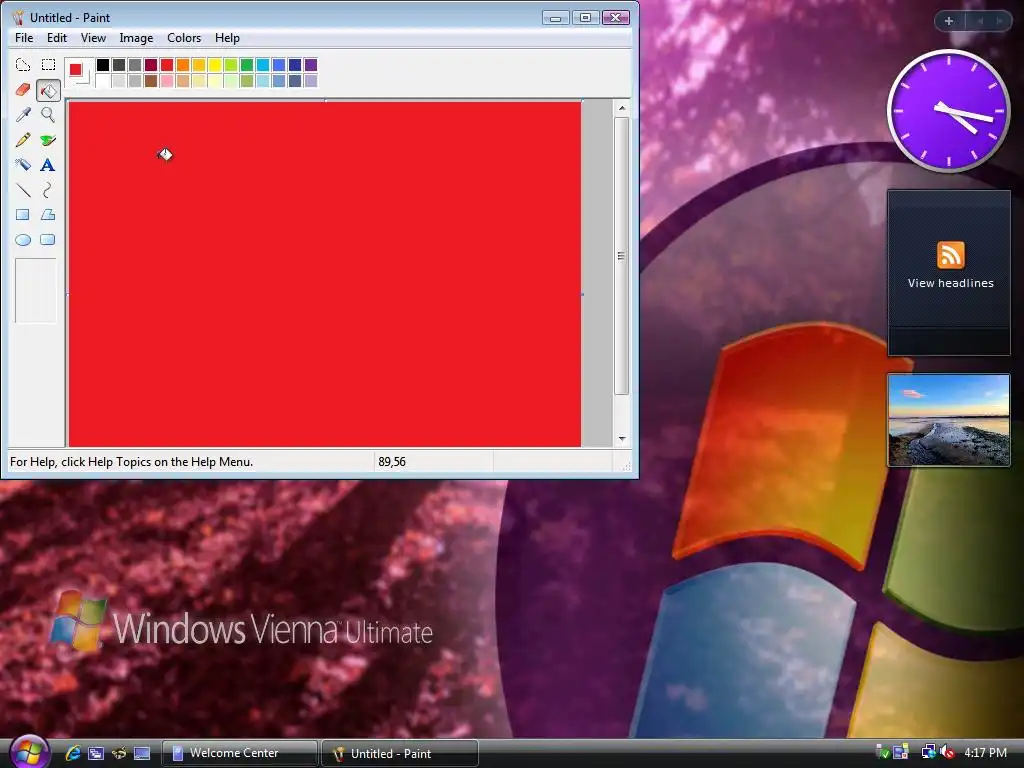Image resolution: width=1024 pixels, height=768 pixels.
Task: Select the Pencil tool
Action: tap(23, 140)
